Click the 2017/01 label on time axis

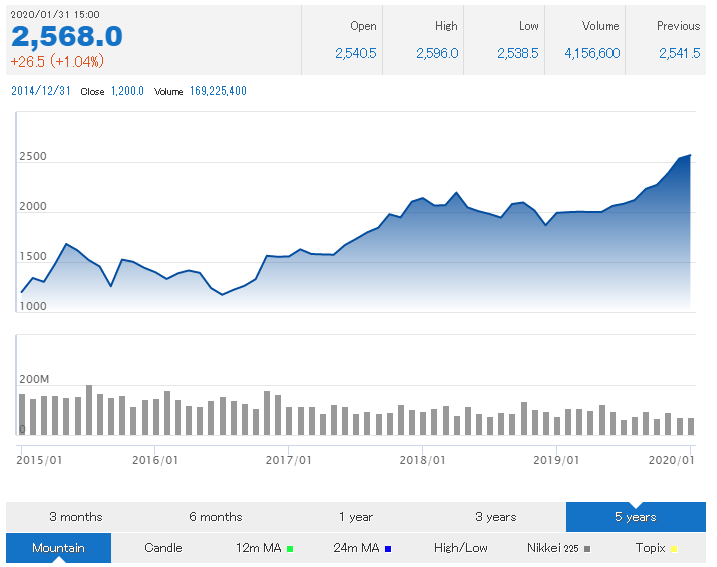pyautogui.click(x=289, y=460)
